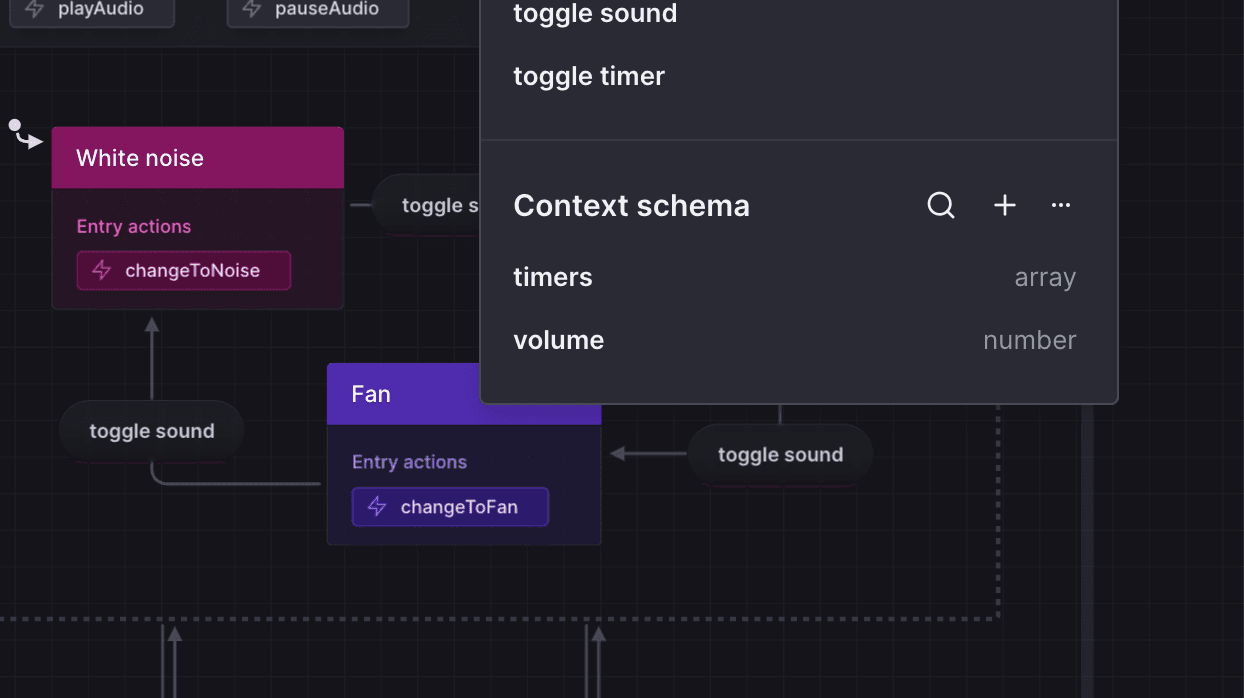1244x698 pixels.
Task: Add a context property using the plus icon
Action: pos(1004,205)
